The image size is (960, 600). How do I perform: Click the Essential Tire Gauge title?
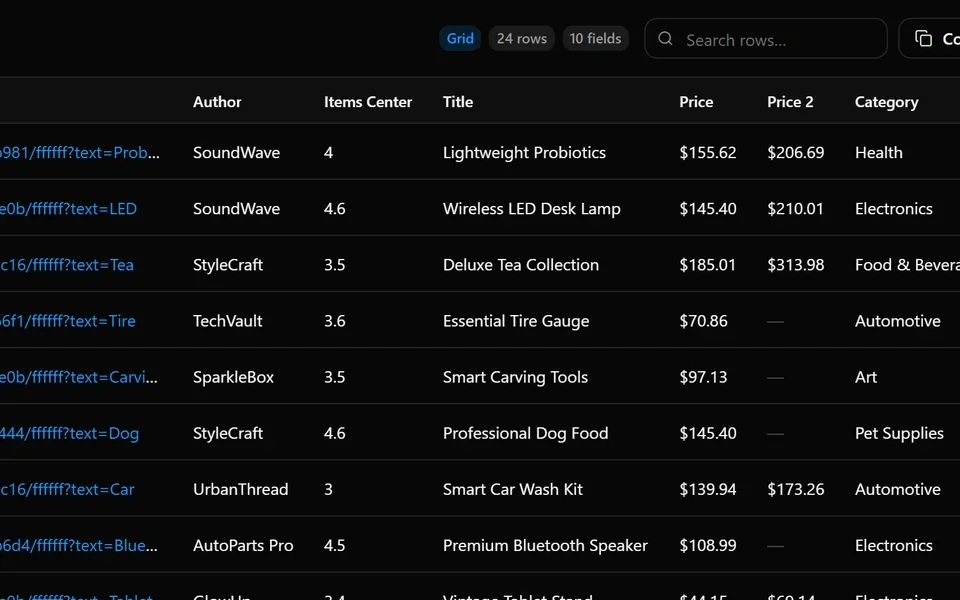[516, 321]
